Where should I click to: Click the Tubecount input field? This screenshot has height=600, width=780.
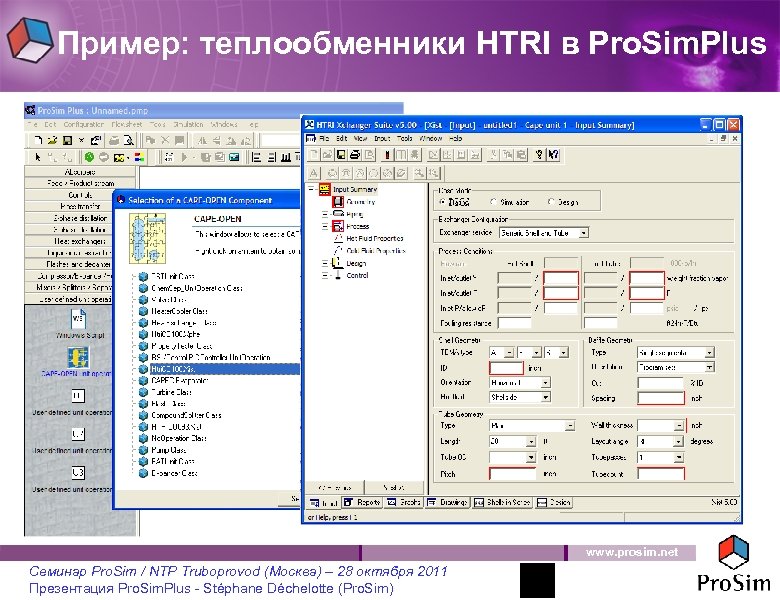pyautogui.click(x=661, y=474)
